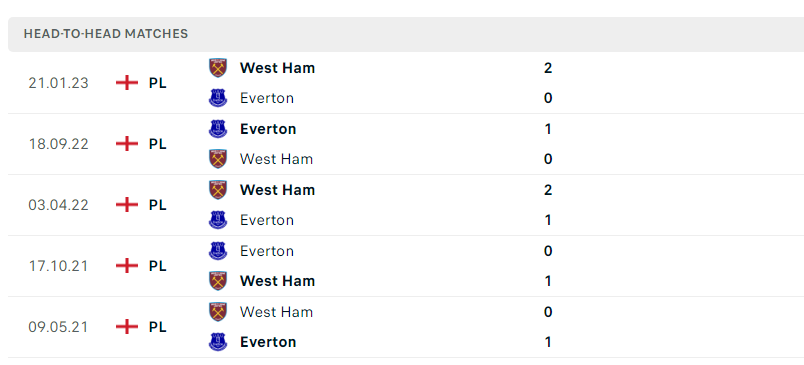Click Everton score 1 in 03.04.22 match

[548, 220]
